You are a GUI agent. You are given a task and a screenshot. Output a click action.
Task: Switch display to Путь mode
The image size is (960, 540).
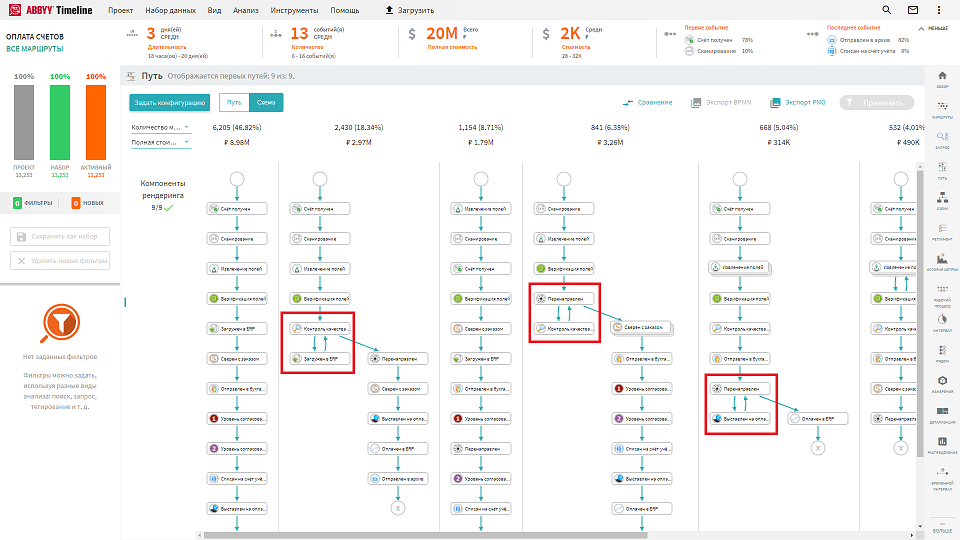(234, 102)
